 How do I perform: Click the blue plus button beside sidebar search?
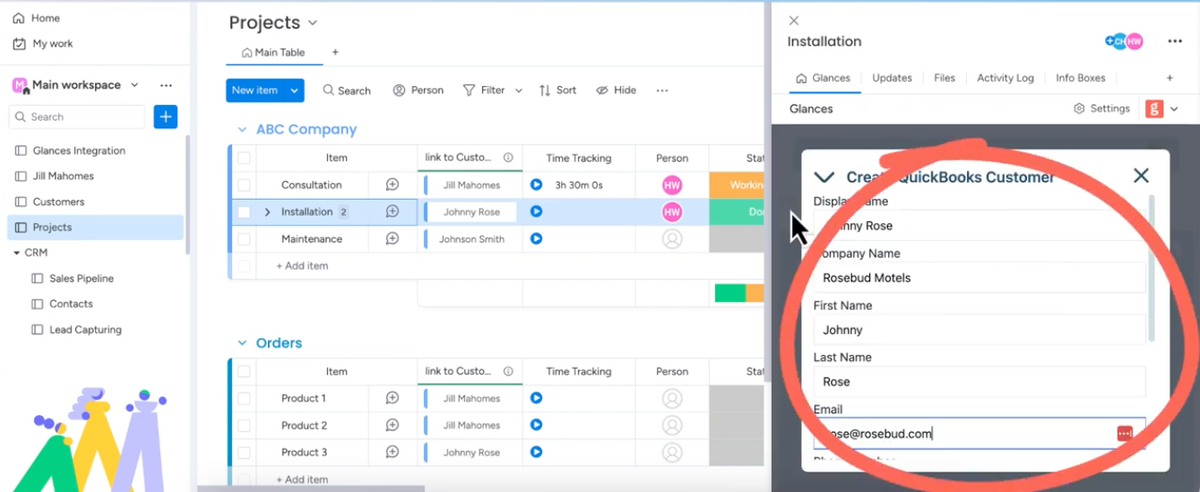click(166, 117)
